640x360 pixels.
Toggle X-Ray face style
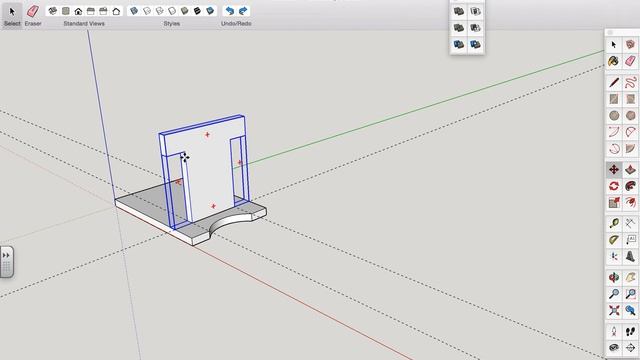134,11
